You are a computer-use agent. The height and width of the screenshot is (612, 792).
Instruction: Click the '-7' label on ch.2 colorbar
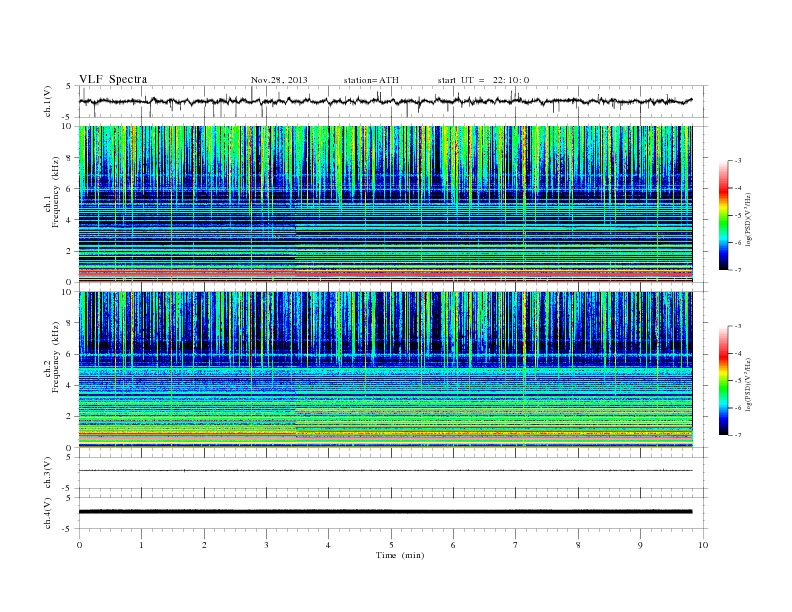click(737, 435)
